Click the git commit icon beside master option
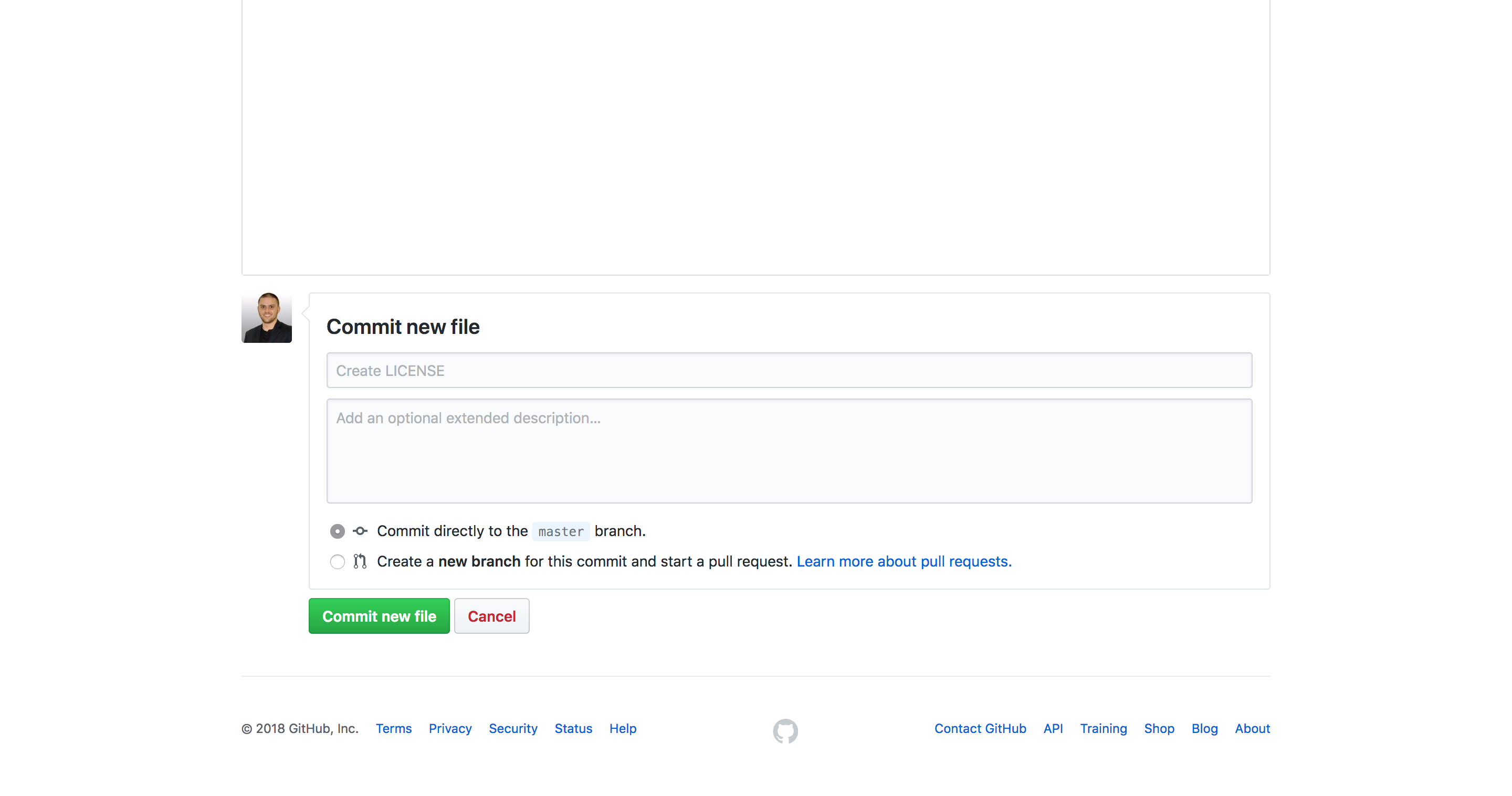This screenshot has height=796, width=1512. pos(360,531)
